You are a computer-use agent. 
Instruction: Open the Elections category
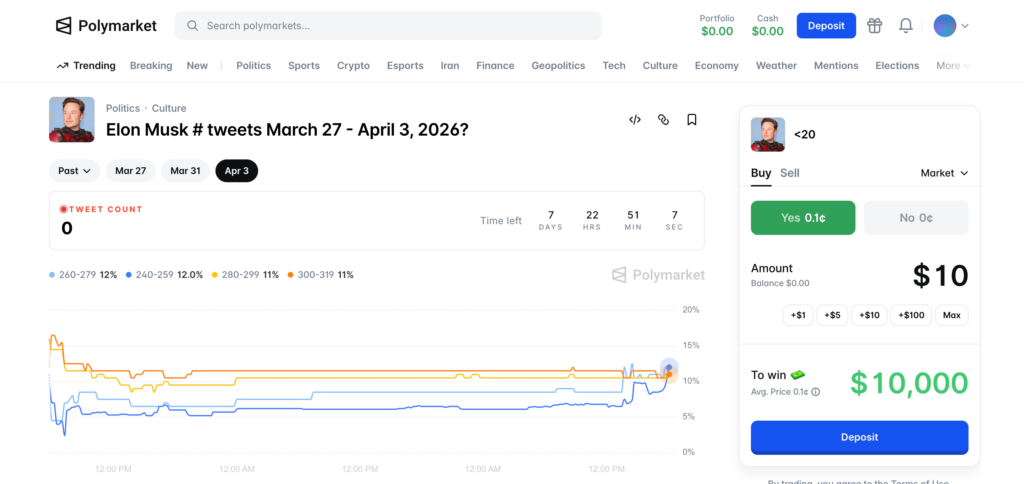click(x=897, y=65)
